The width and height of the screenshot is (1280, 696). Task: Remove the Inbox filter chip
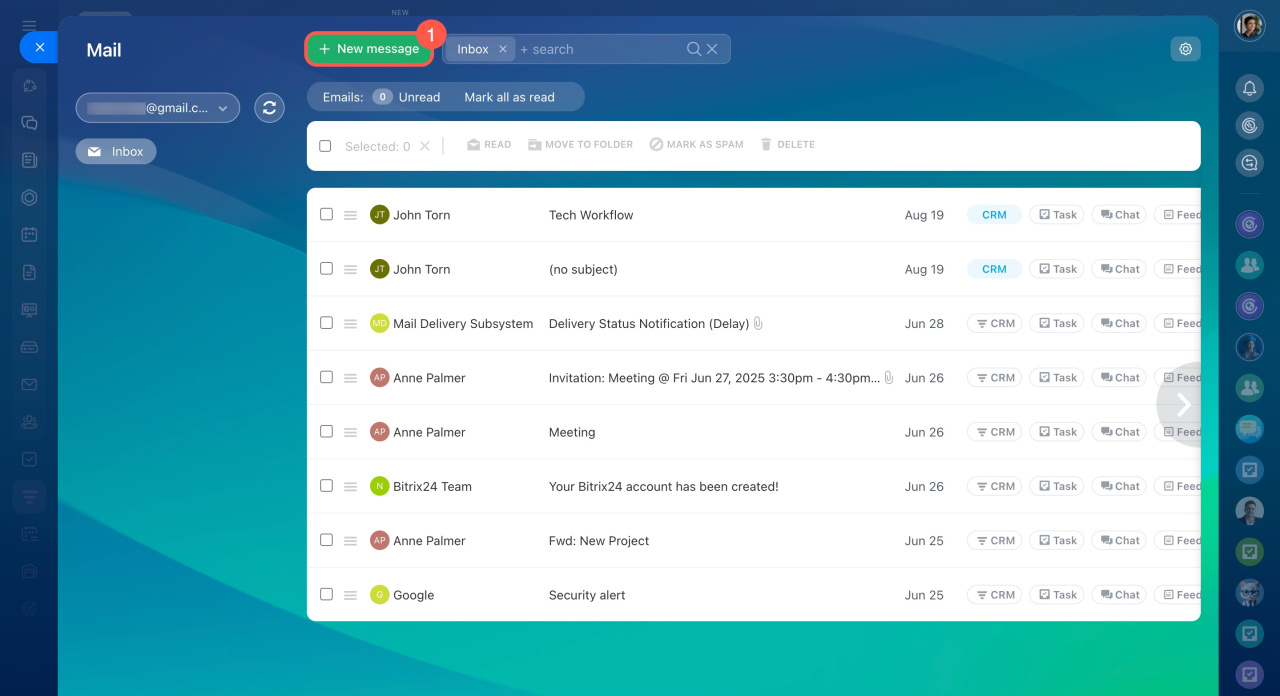[x=503, y=49]
